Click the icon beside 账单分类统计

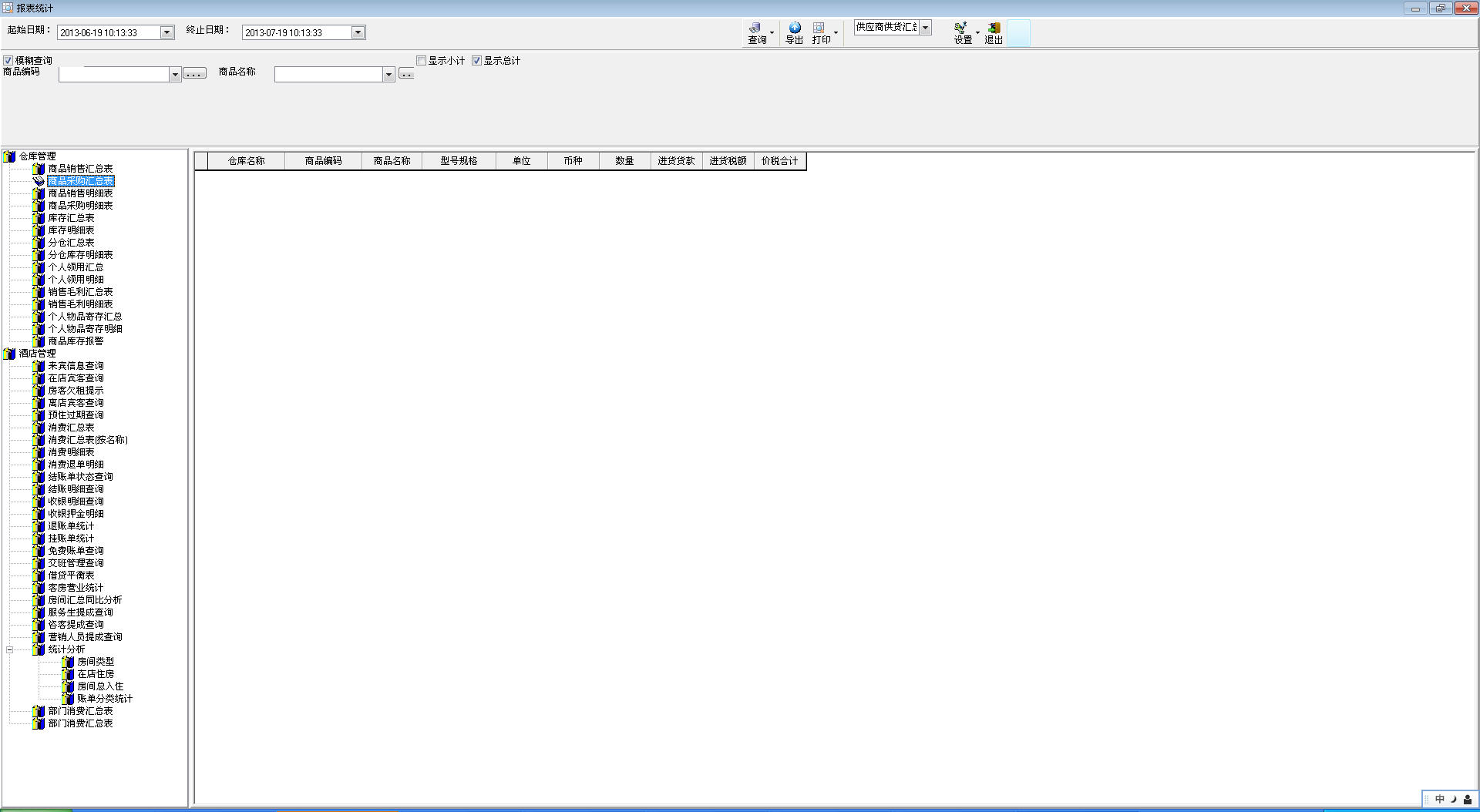[x=68, y=699]
